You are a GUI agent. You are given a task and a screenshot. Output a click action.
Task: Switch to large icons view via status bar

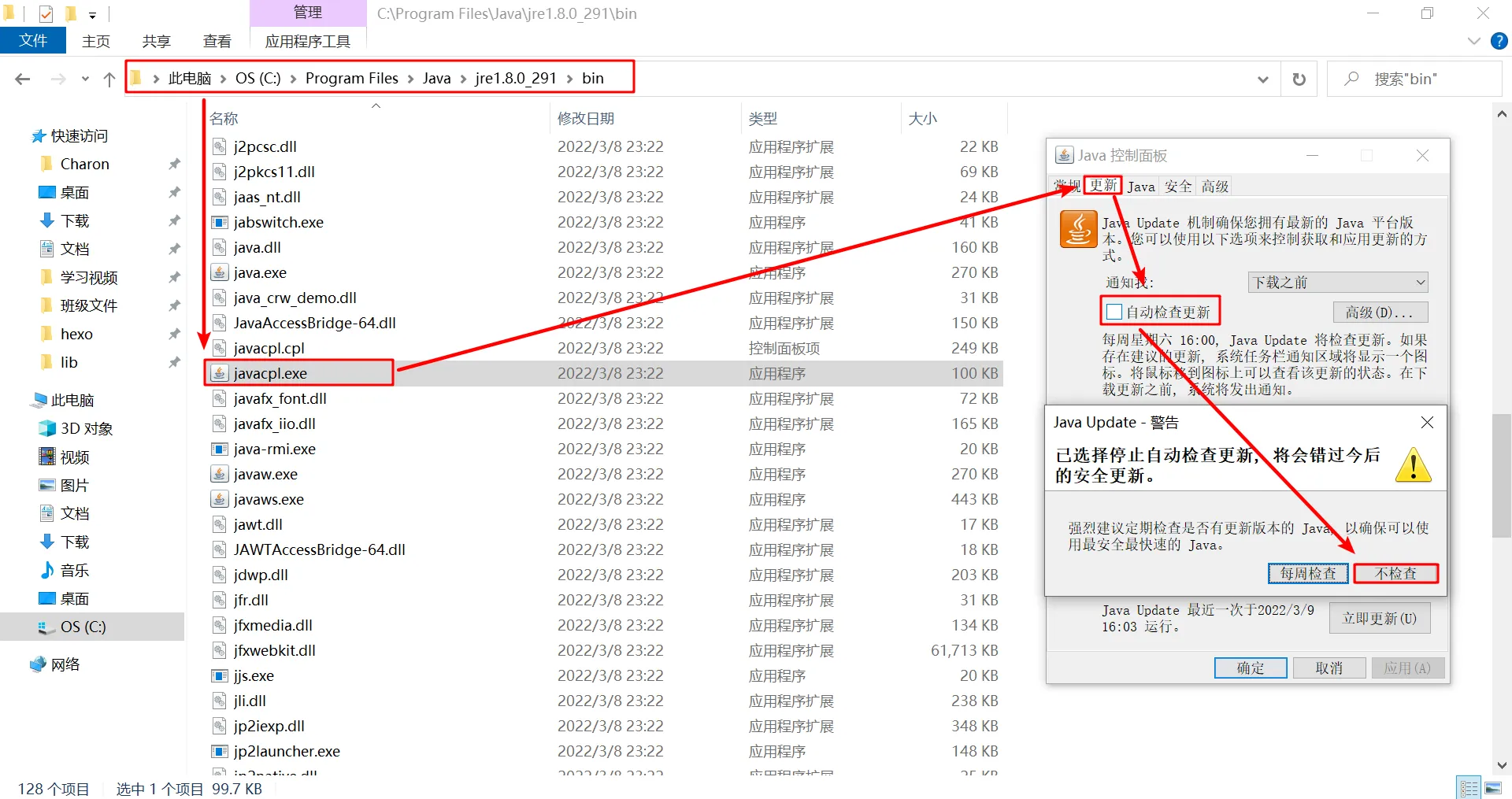tap(1493, 788)
